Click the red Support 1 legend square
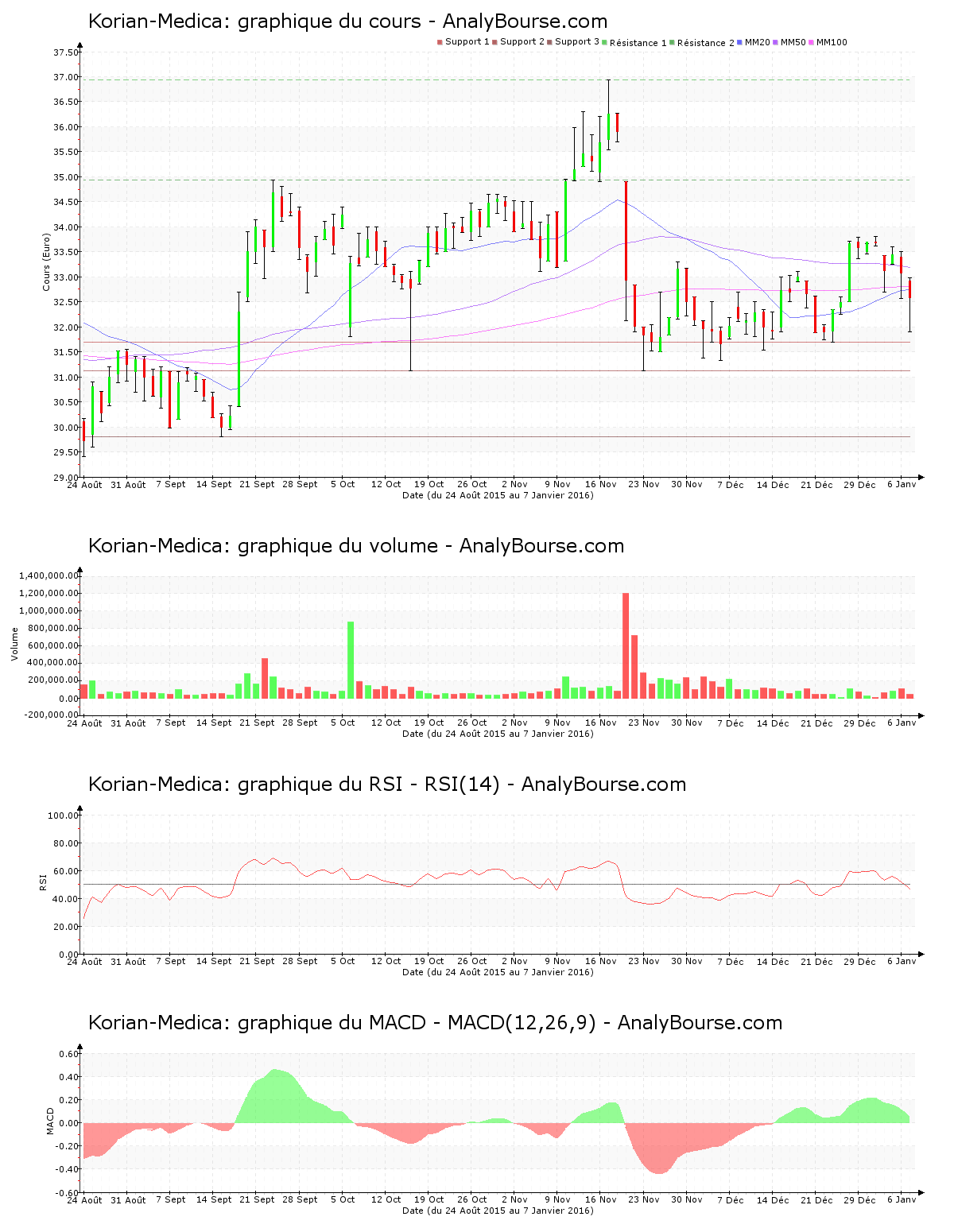 [x=440, y=42]
